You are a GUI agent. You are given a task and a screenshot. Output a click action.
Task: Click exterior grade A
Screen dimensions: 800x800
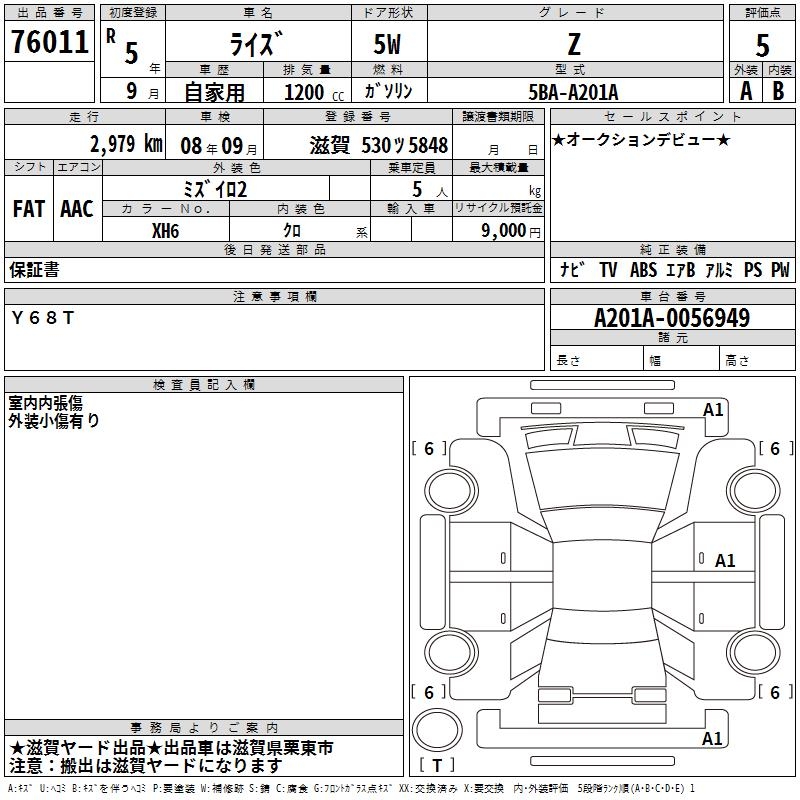pos(746,91)
